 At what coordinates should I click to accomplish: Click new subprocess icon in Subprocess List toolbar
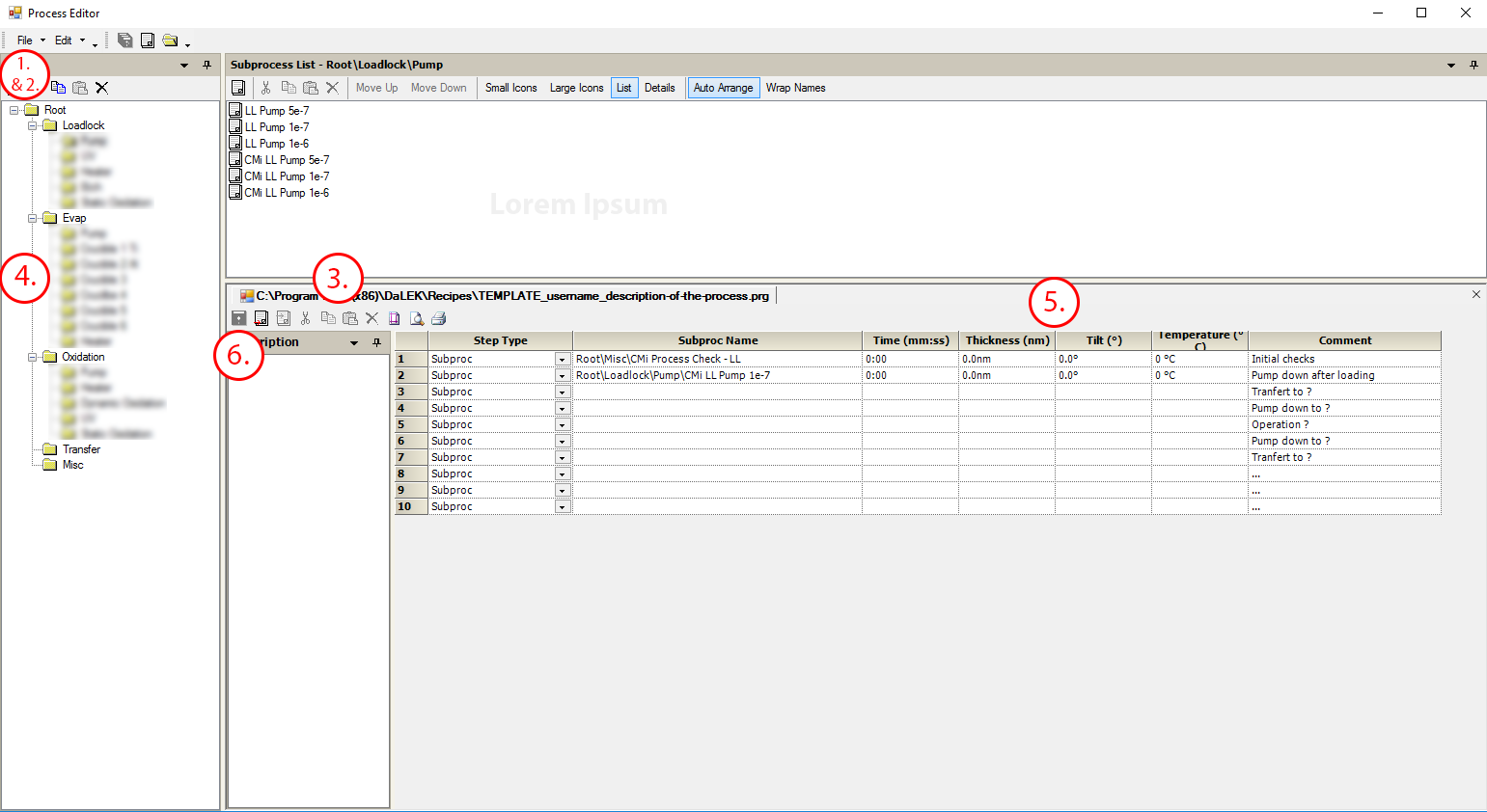point(238,88)
